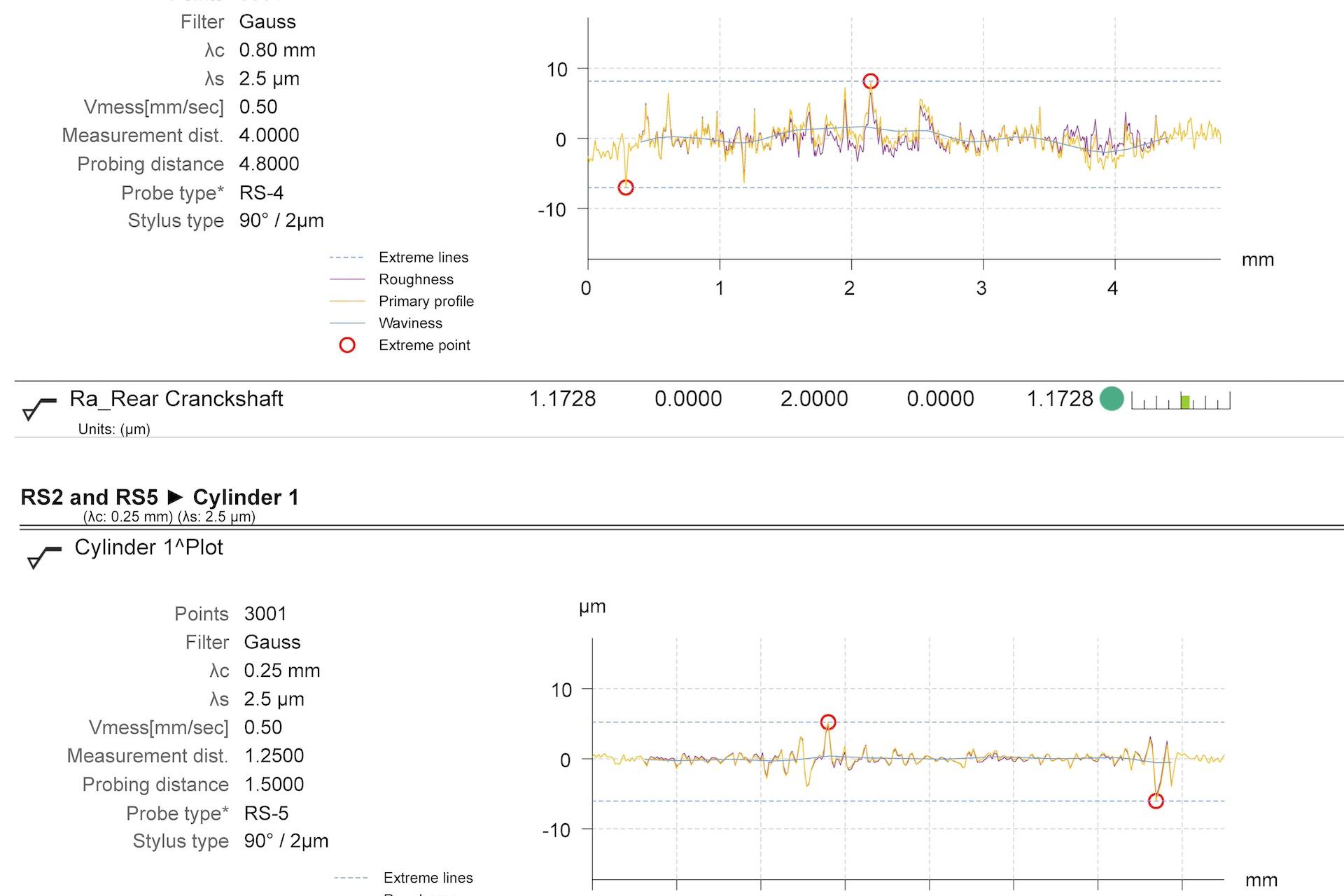Click the Probe type RS-5 value
The width and height of the screenshot is (1344, 896).
(266, 813)
